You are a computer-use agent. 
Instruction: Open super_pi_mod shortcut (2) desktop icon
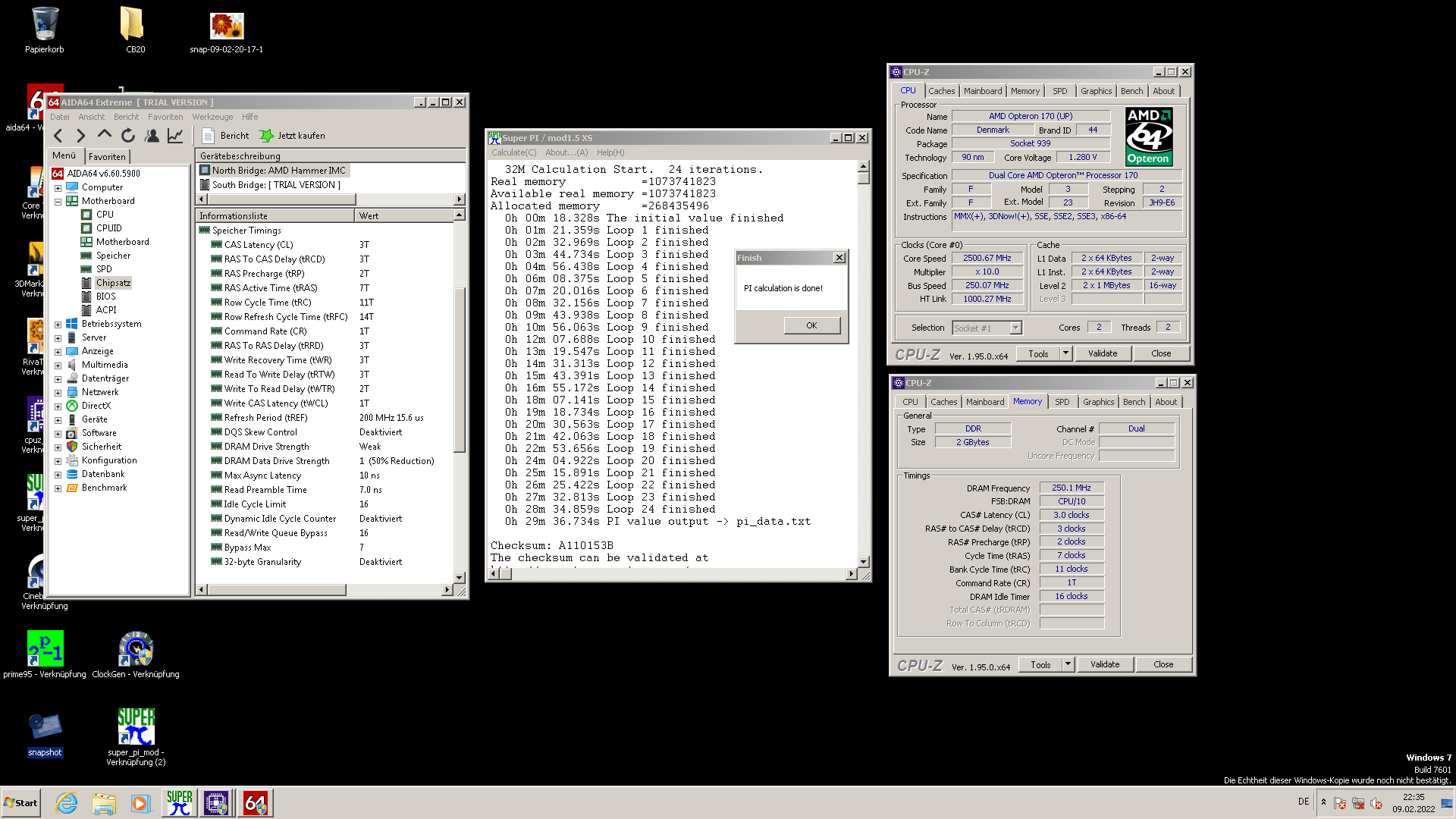(x=136, y=737)
